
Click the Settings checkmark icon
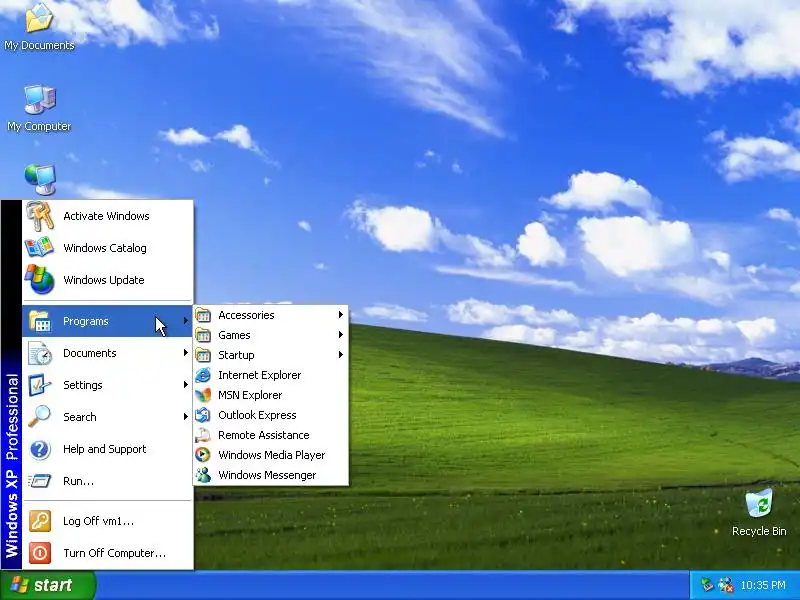(39, 385)
